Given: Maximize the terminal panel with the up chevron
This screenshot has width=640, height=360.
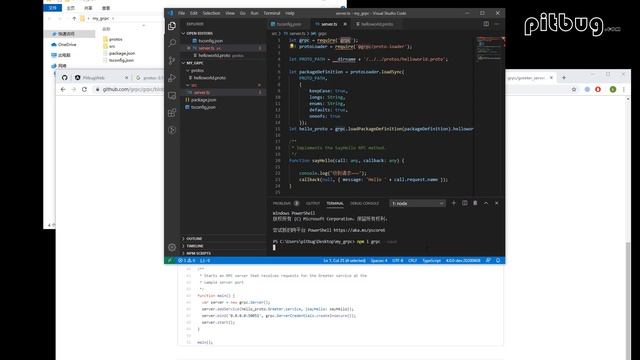Looking at the screenshot, I should [486, 203].
